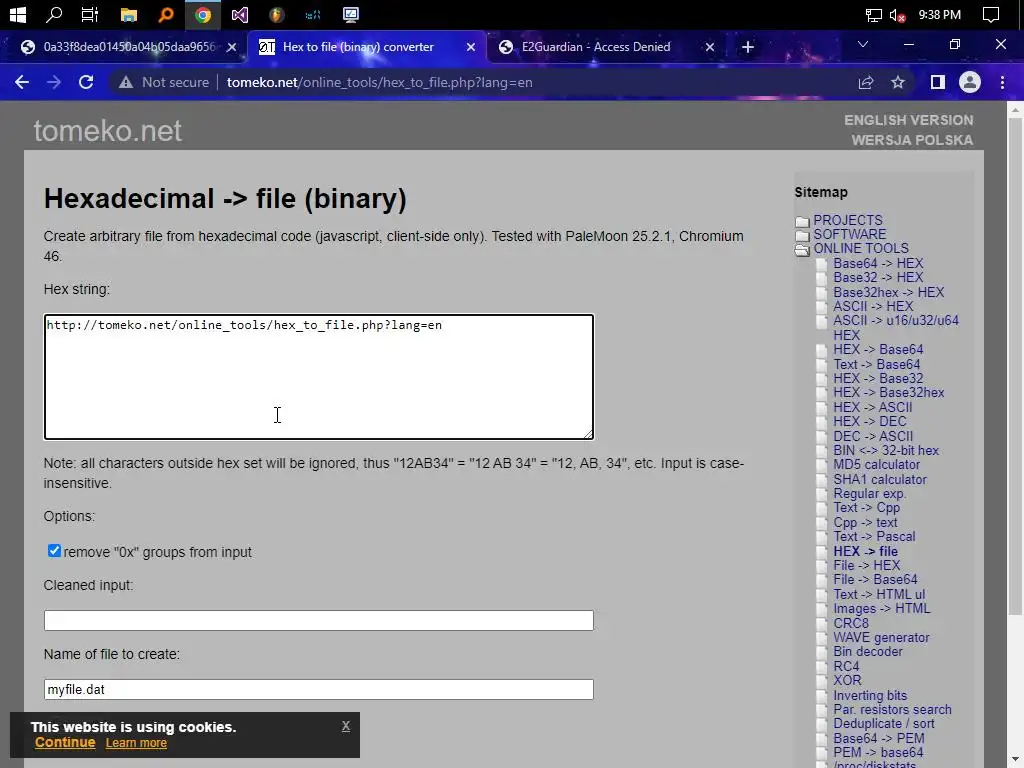
Task: Click the muted volume tray icon
Action: [x=898, y=14]
